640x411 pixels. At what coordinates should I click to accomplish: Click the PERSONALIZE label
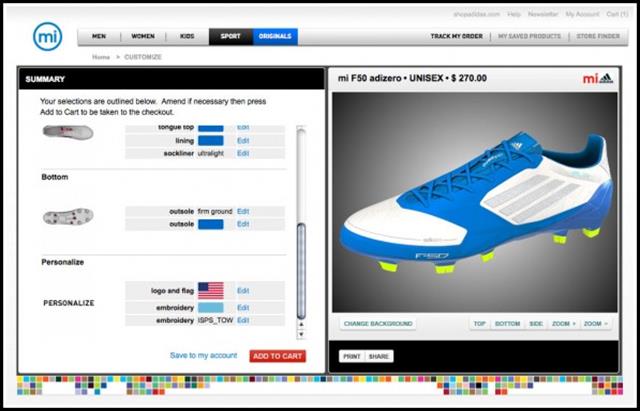pyautogui.click(x=69, y=303)
